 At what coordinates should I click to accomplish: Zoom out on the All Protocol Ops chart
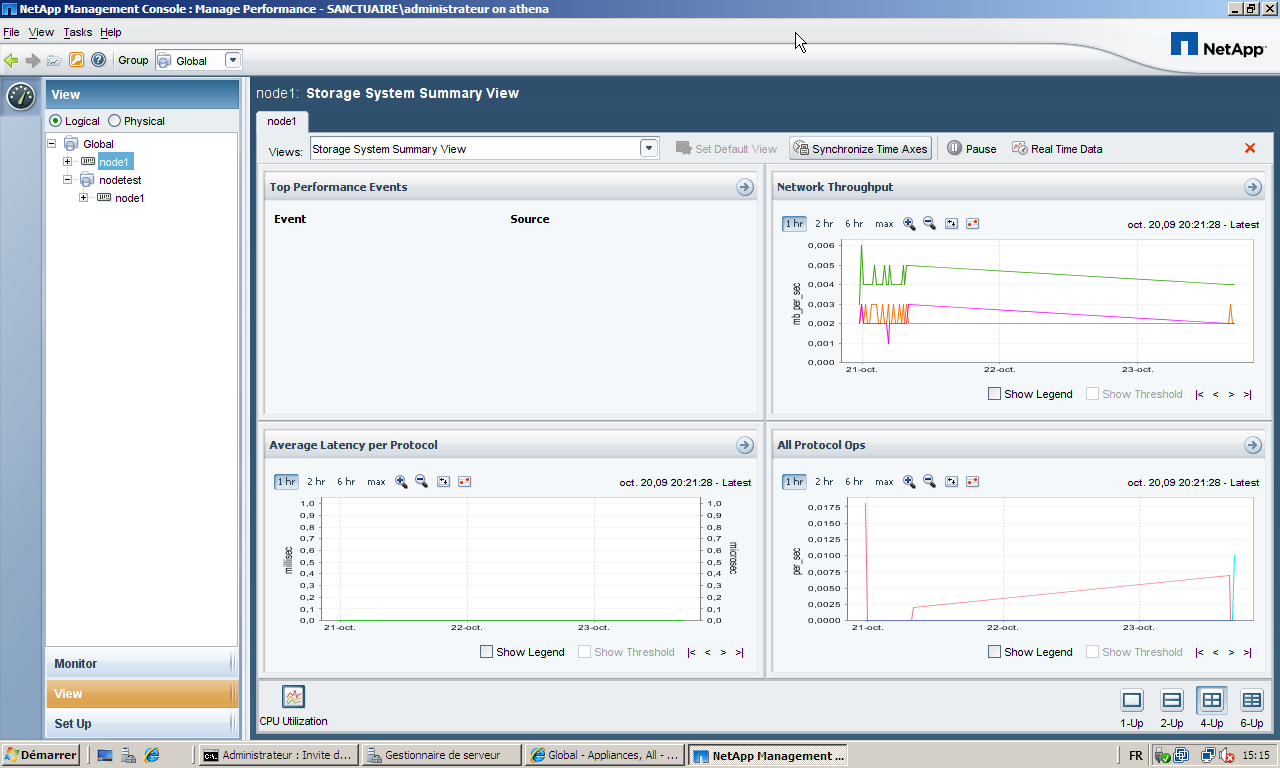point(929,482)
